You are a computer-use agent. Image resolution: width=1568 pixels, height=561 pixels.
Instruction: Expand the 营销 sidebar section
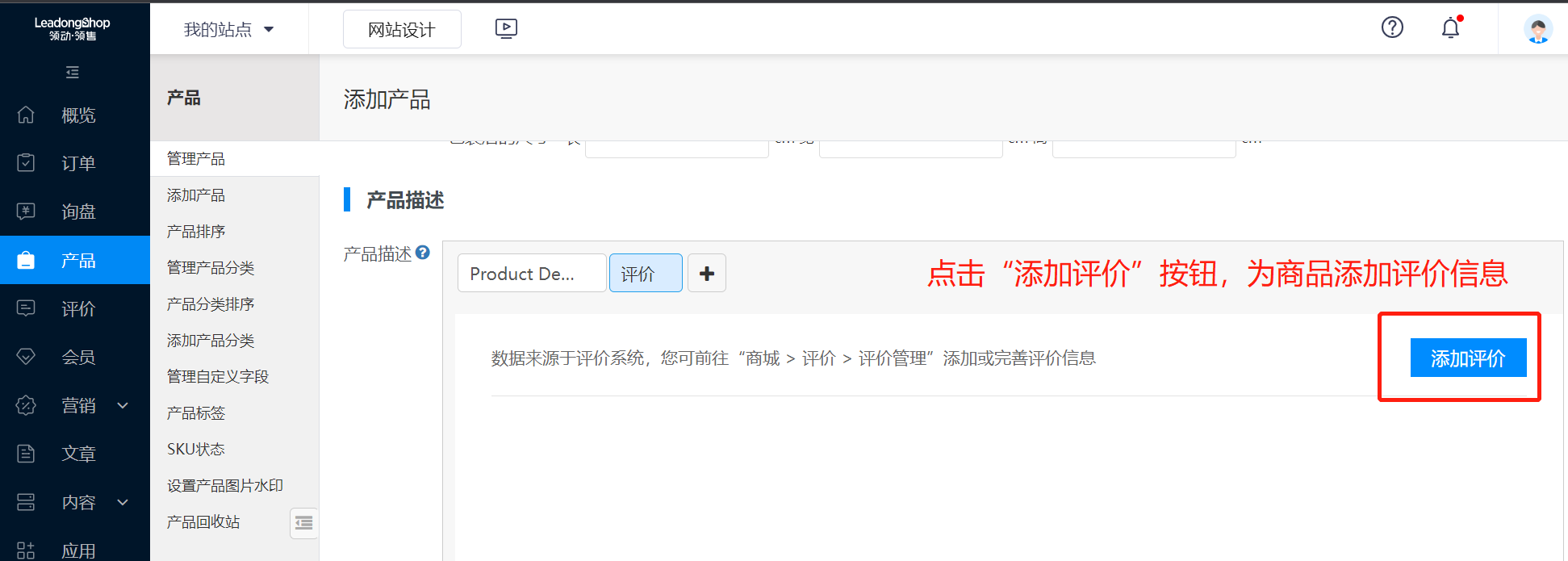tap(123, 405)
